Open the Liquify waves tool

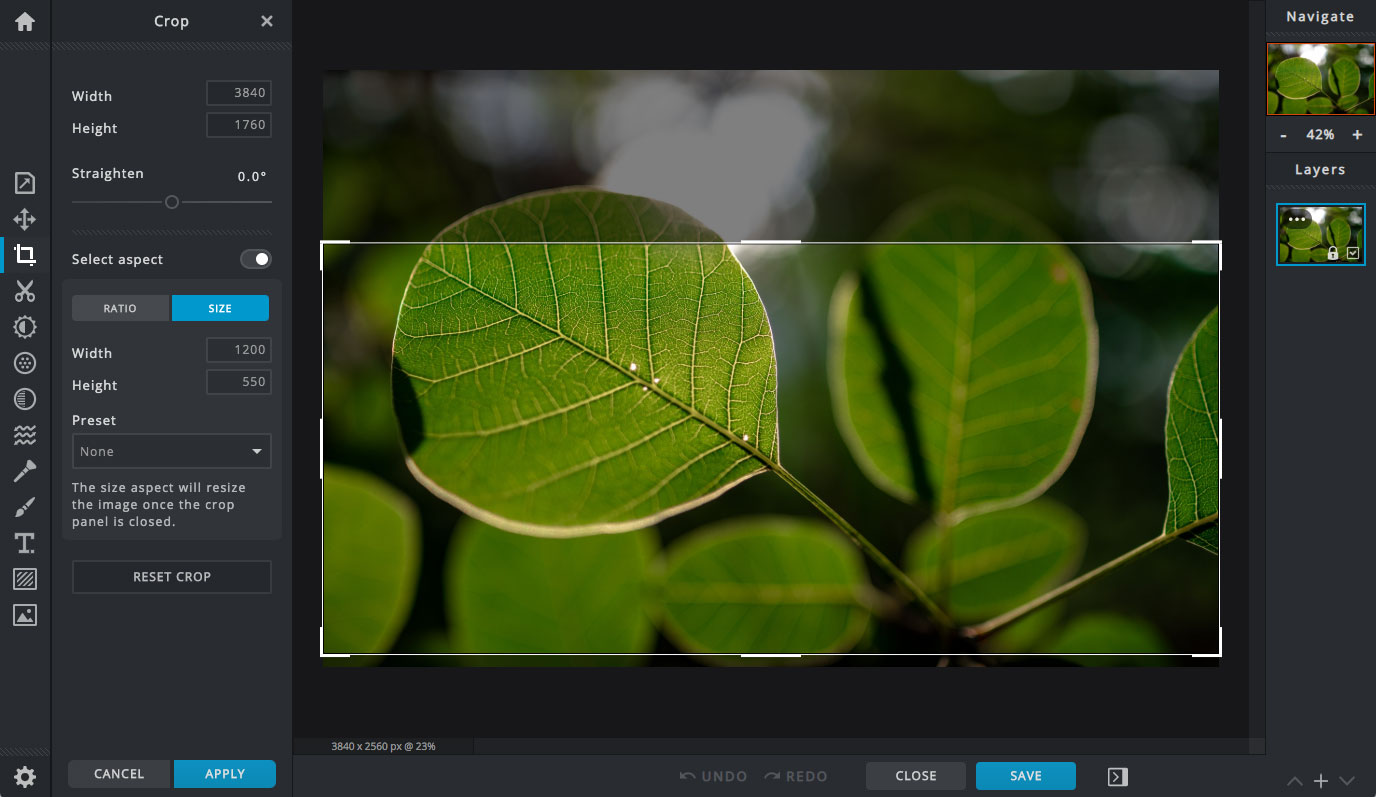[x=25, y=435]
